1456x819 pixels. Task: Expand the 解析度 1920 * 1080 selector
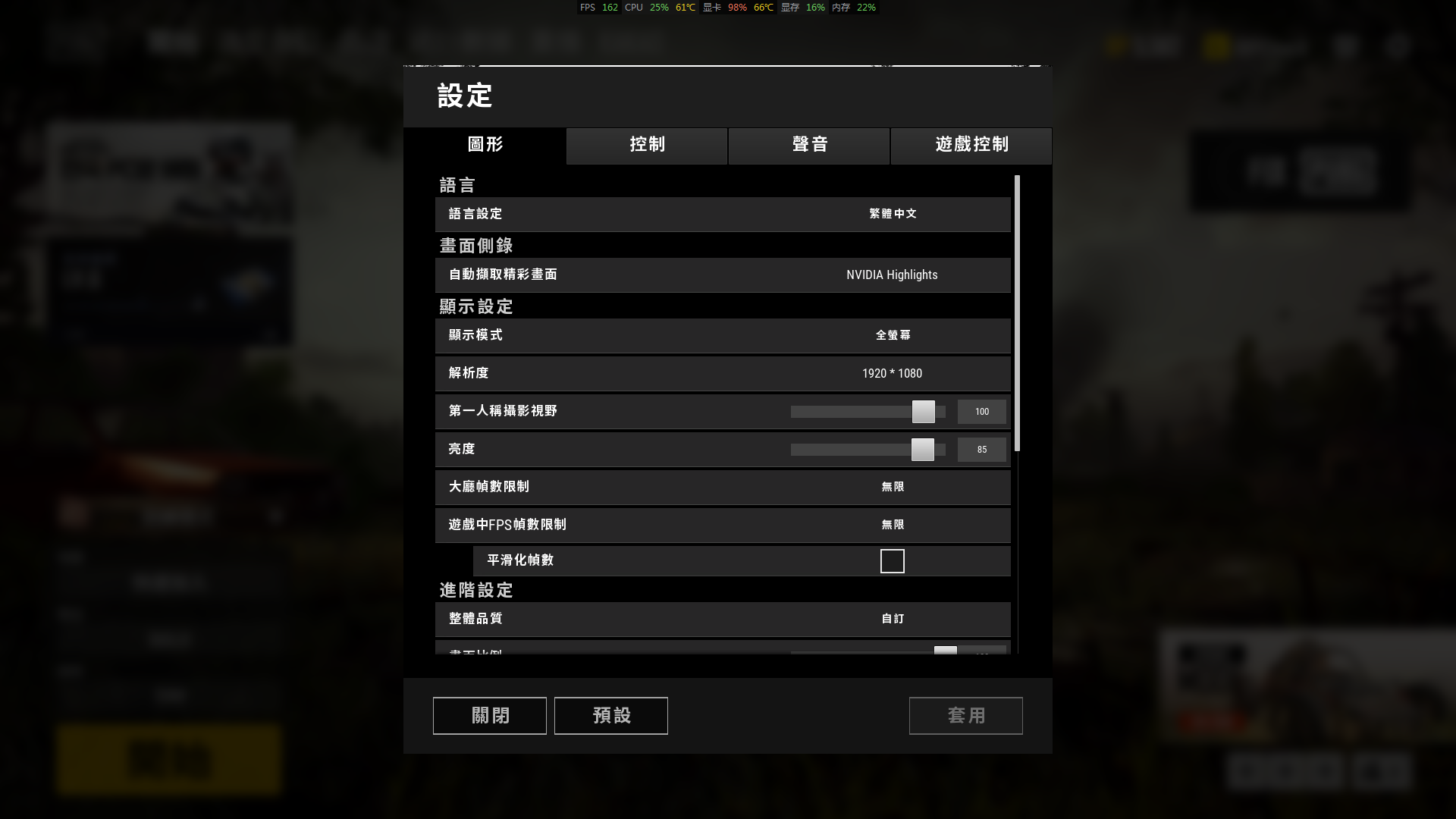pyautogui.click(x=893, y=374)
